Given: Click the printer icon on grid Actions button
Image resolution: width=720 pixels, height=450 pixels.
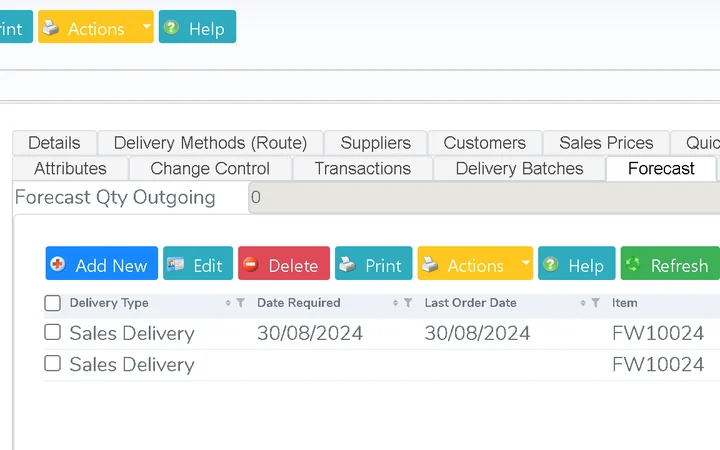Looking at the screenshot, I should 430,264.
